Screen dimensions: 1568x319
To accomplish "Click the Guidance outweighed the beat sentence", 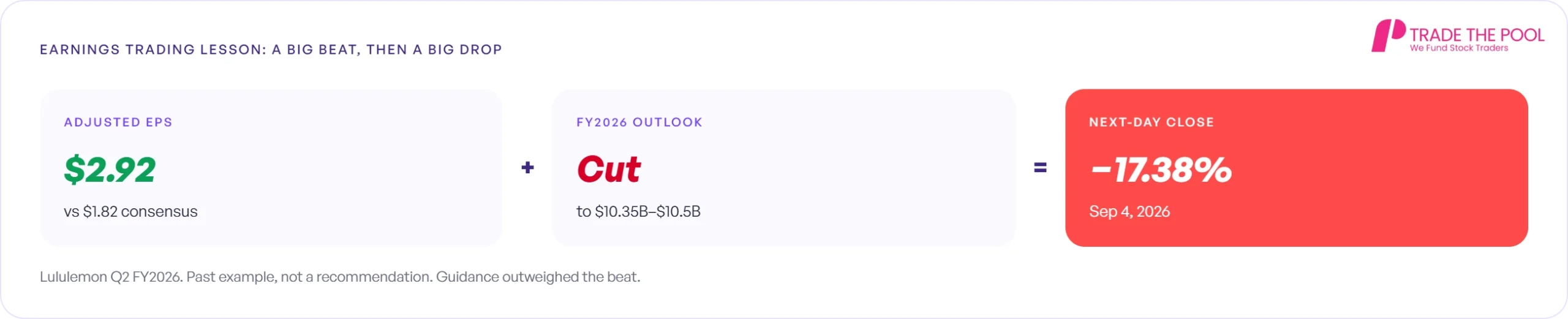I will [538, 277].
